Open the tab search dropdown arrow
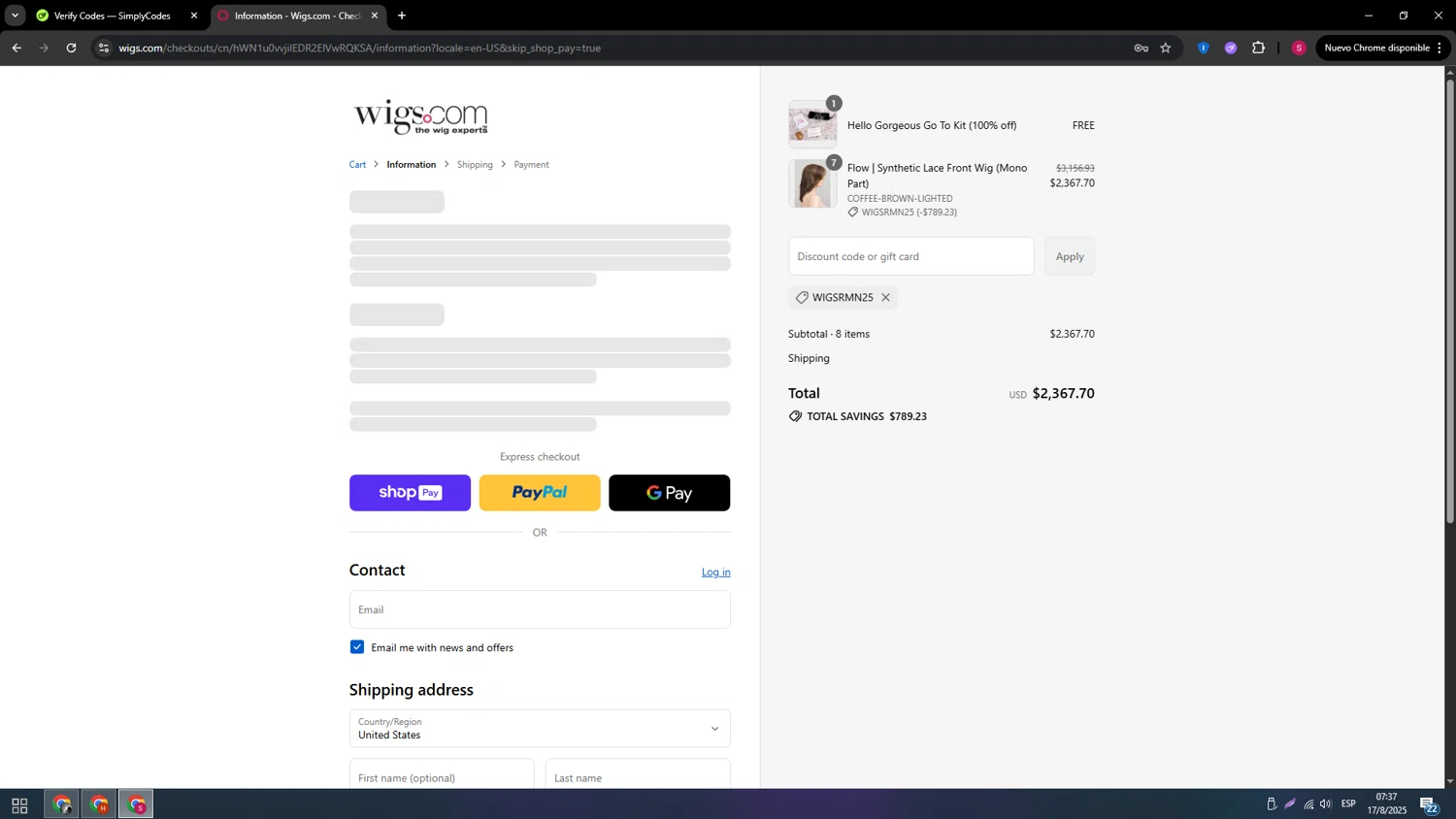Screen dimensions: 1456x819 15,16
